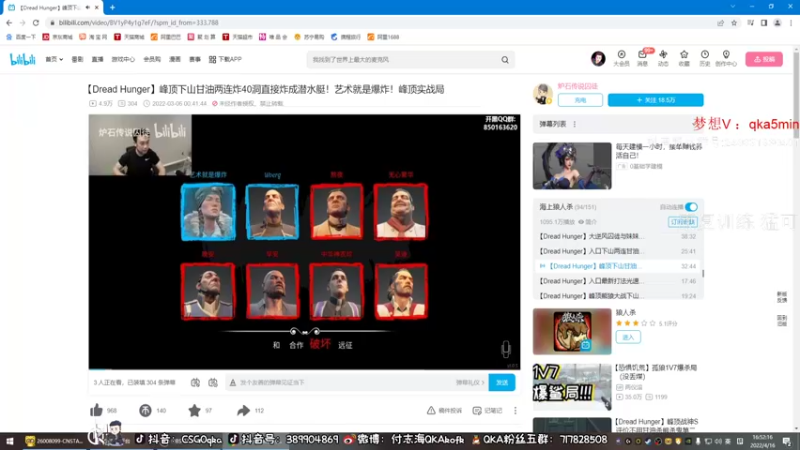
Task: Open the 游戏中心 navigation item
Action: coord(123,59)
